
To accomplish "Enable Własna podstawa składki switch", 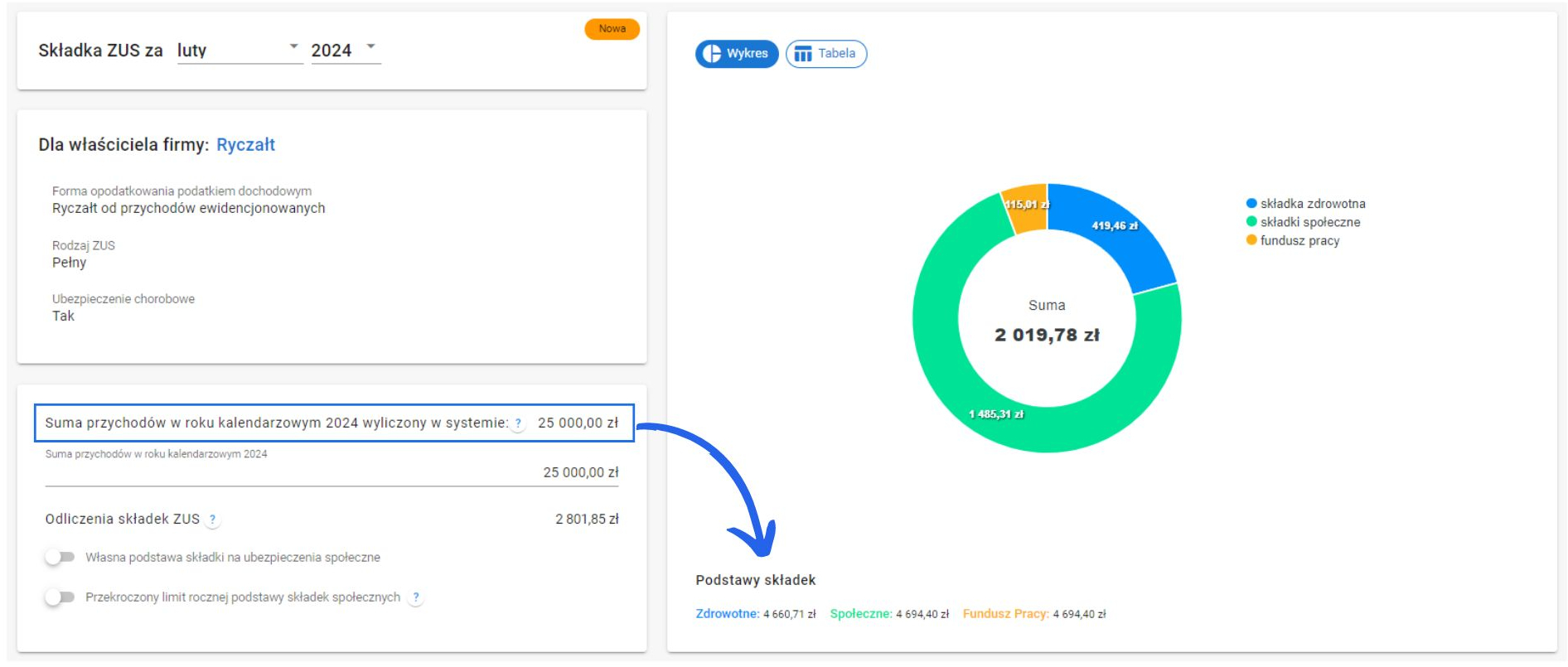I will tap(60, 558).
